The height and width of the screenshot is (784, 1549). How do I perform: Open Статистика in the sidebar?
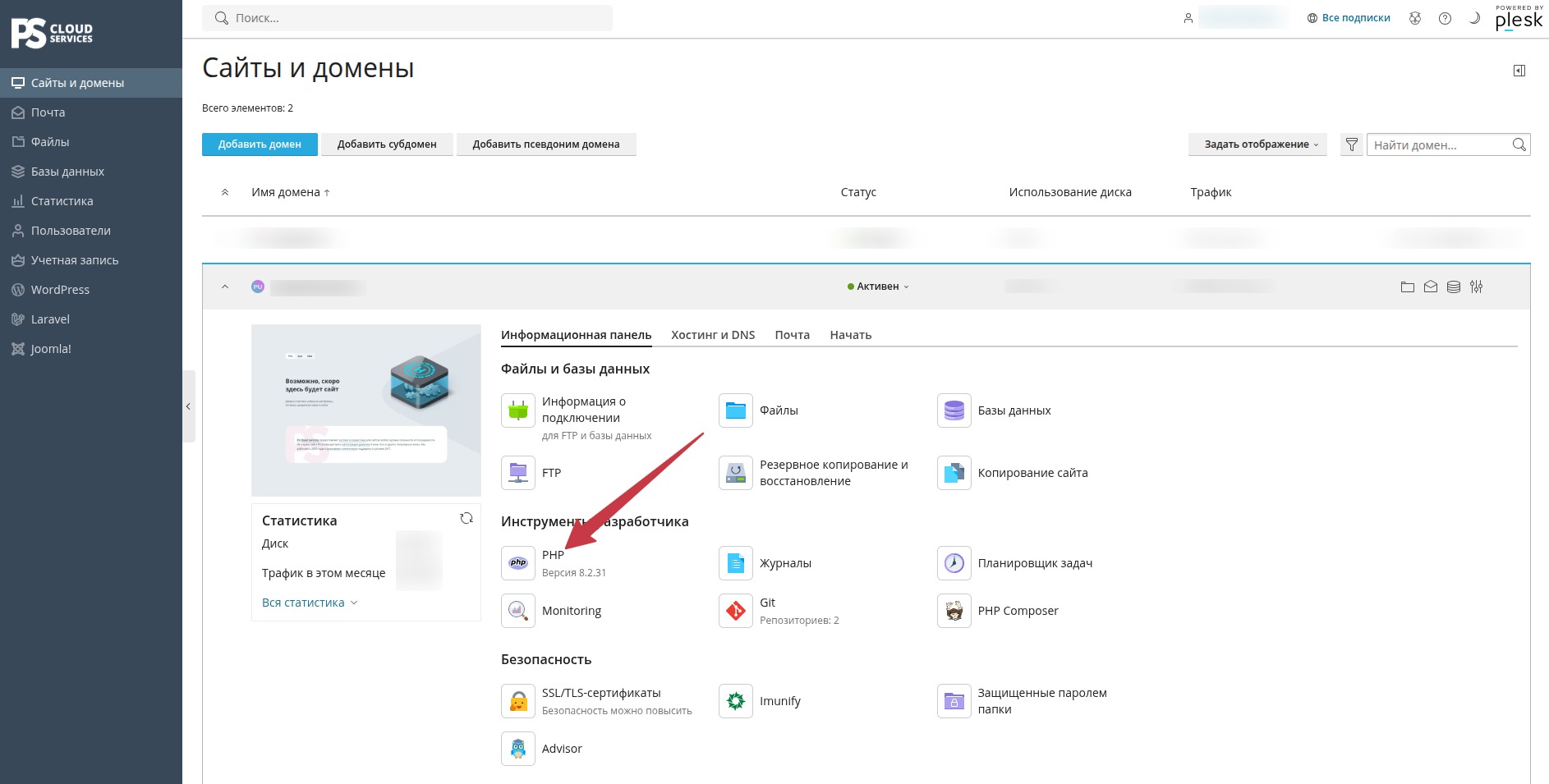(91, 201)
